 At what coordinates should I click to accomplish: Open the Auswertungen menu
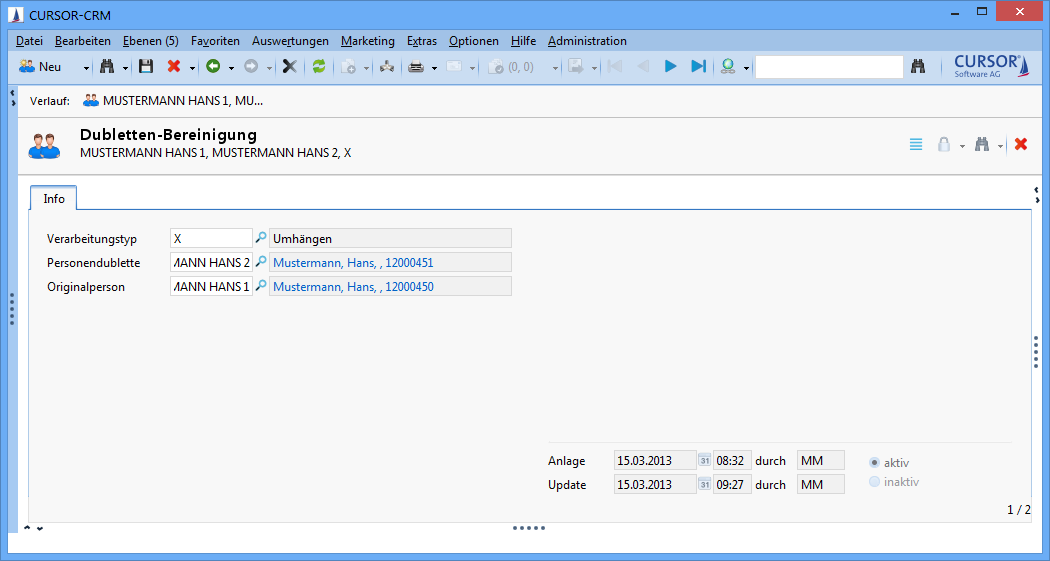[x=290, y=41]
